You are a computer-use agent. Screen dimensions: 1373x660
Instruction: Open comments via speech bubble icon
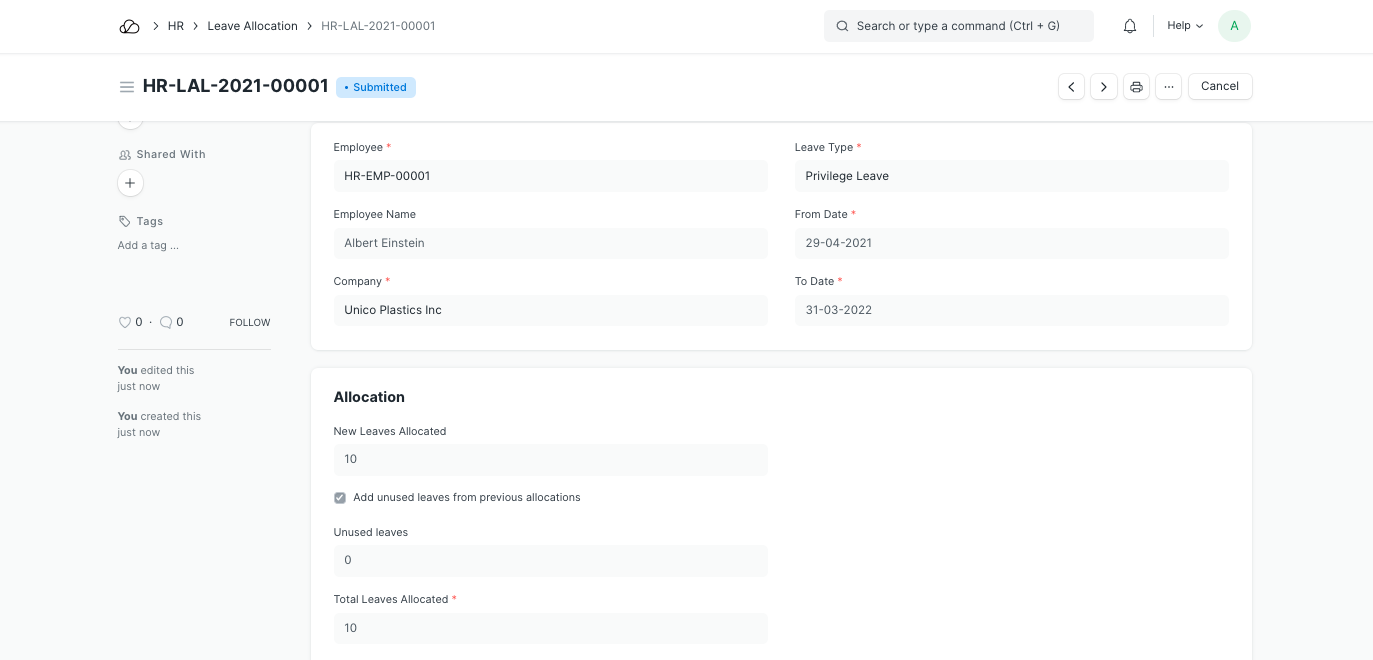pos(166,322)
